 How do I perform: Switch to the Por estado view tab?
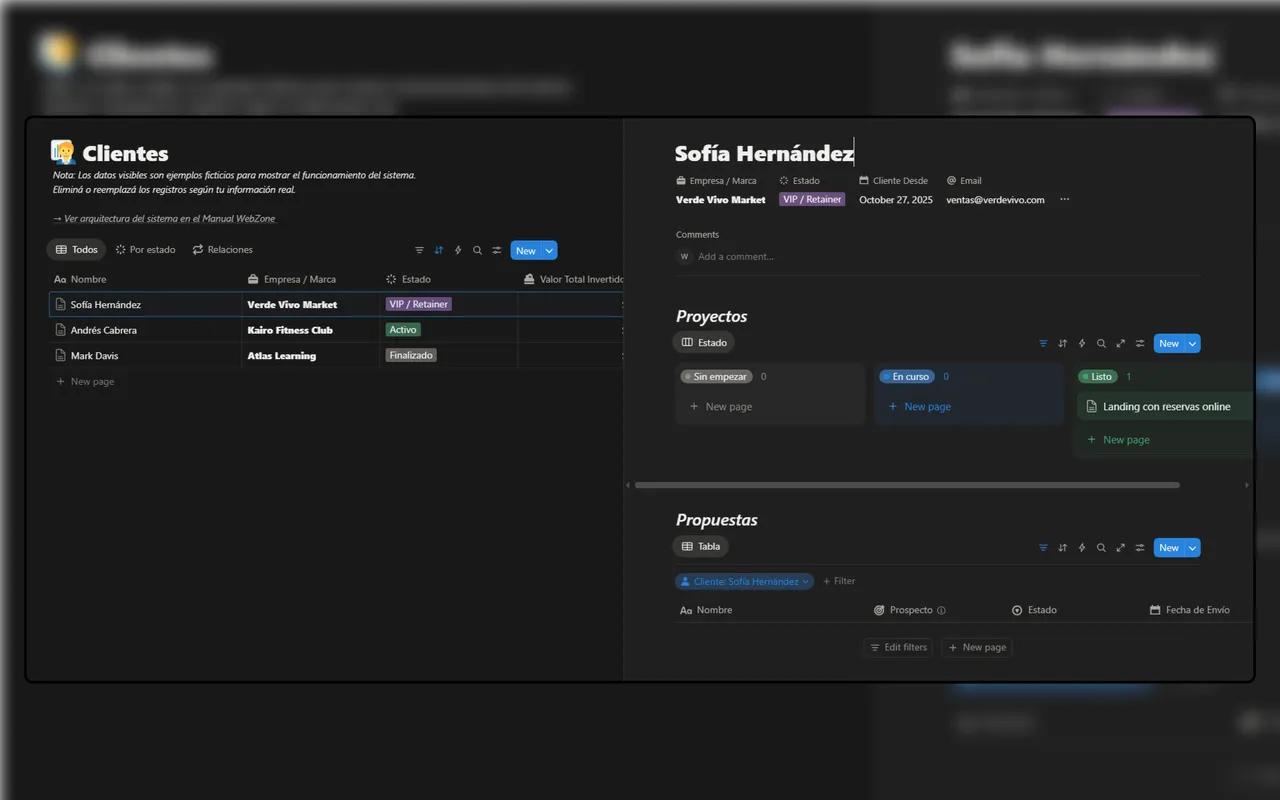pyautogui.click(x=145, y=250)
